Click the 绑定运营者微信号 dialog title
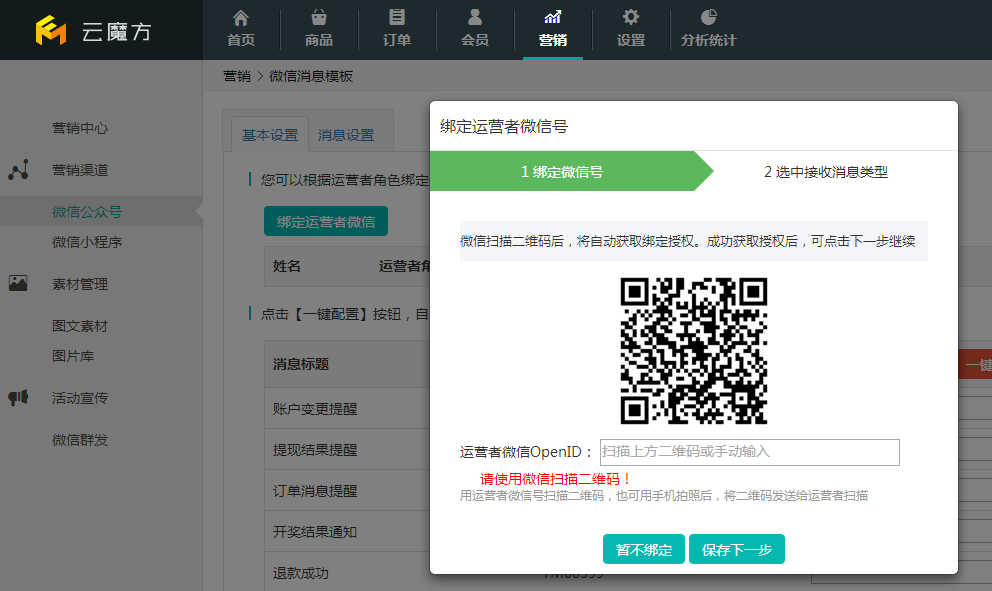 pyautogui.click(x=504, y=127)
